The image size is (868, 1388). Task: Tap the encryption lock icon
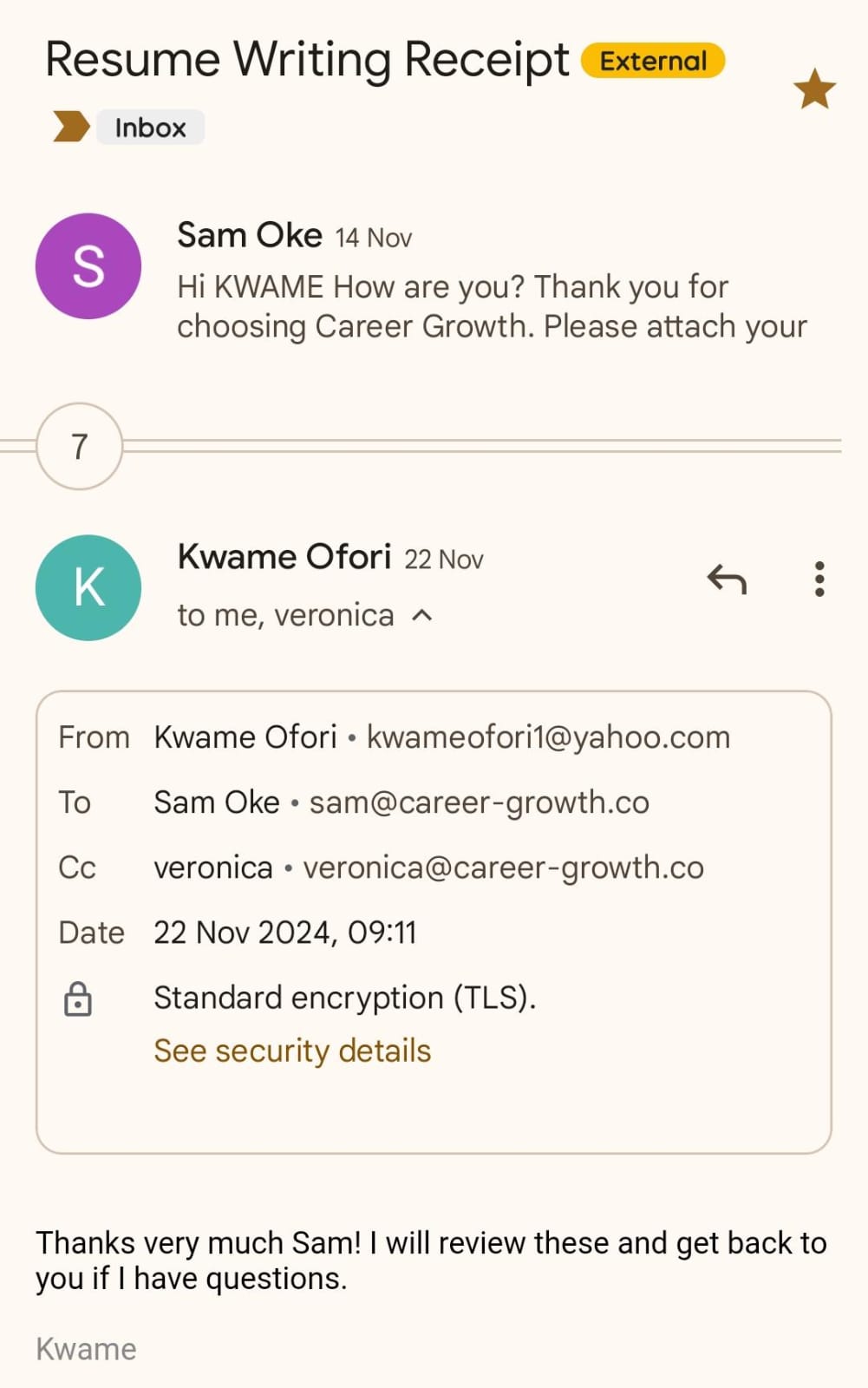click(x=78, y=998)
